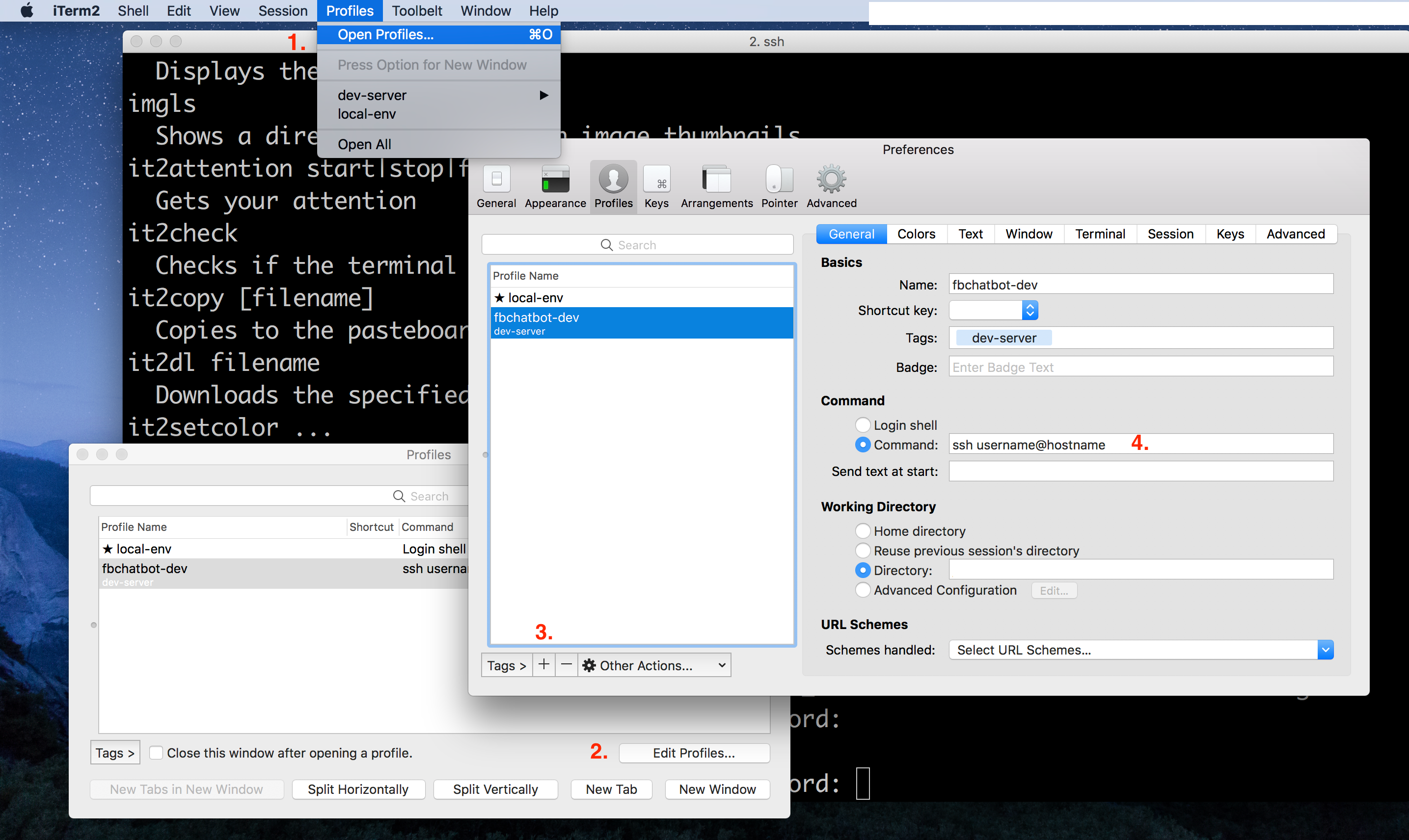
Task: Click the Send text at start field
Action: click(1141, 471)
